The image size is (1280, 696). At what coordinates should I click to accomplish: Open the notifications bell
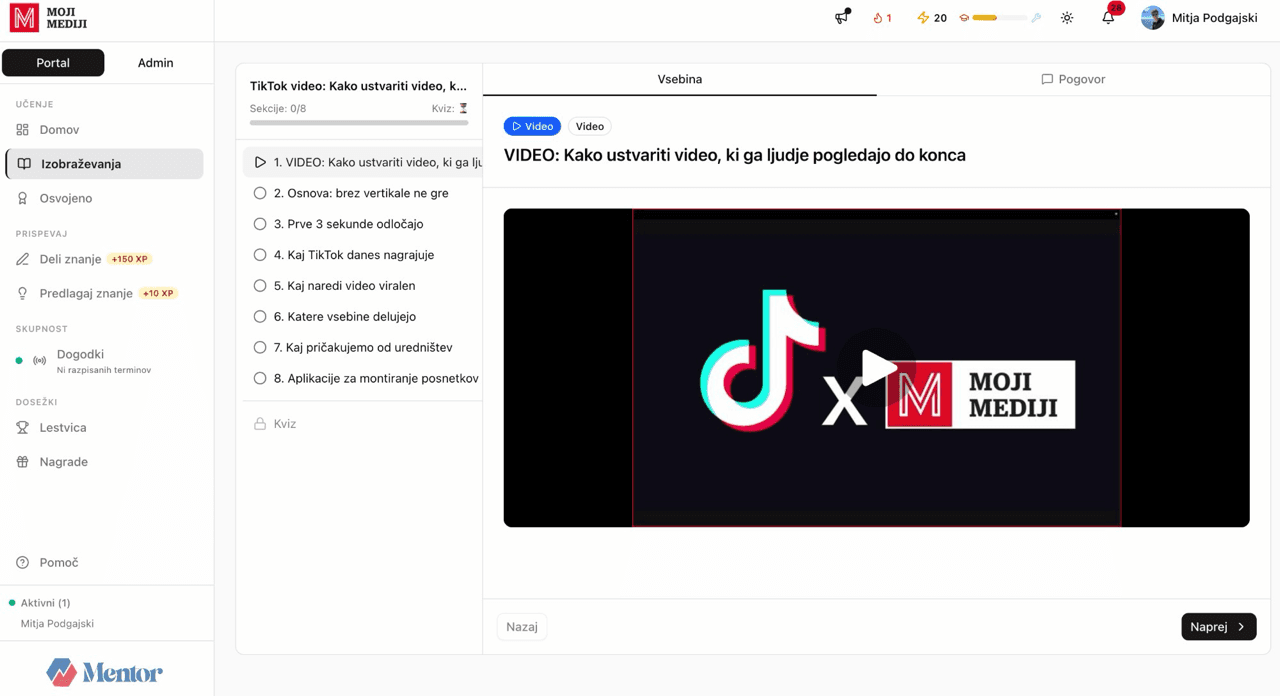(x=1108, y=18)
